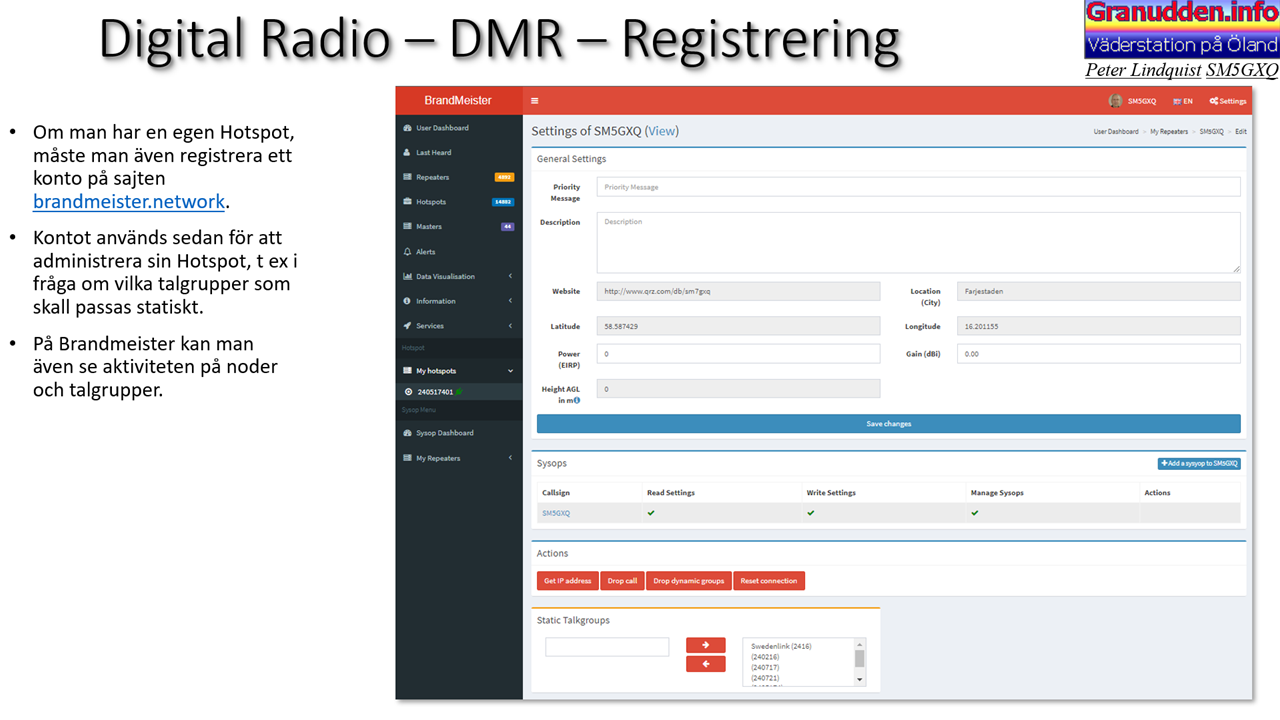Click the Hotspots briefcase icon
The width and height of the screenshot is (1280, 720).
point(407,202)
